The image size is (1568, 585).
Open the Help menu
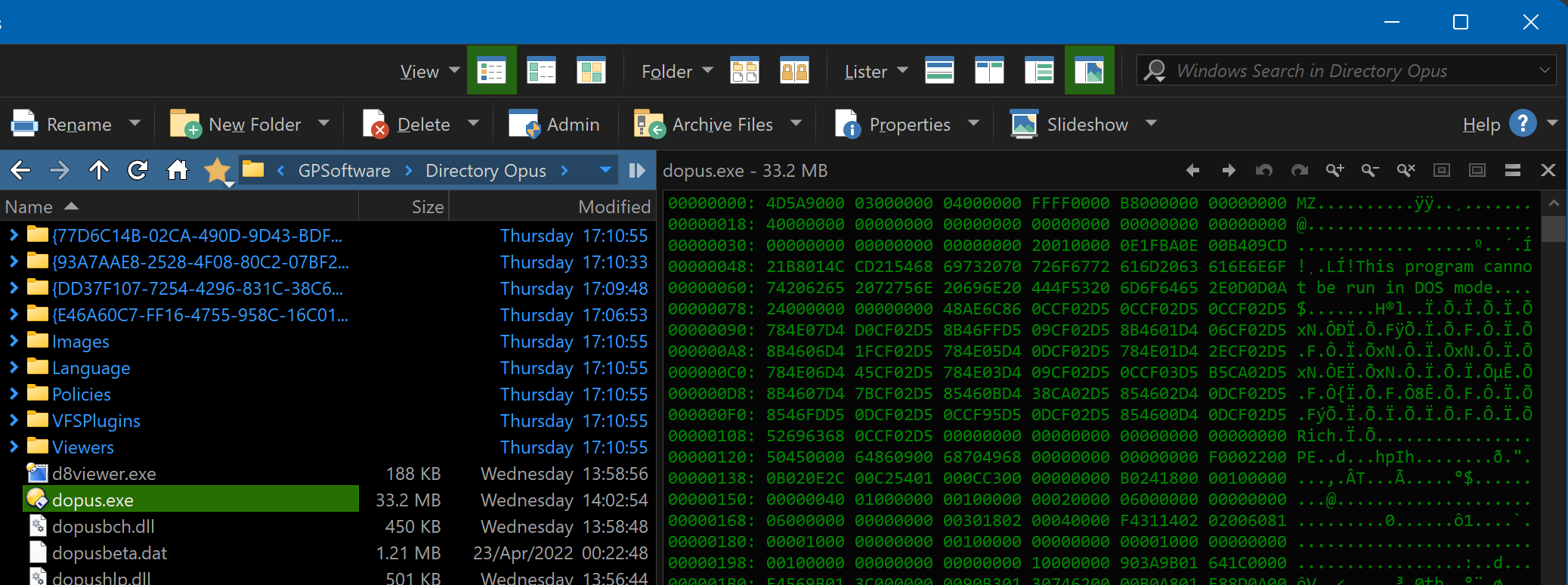point(1481,125)
